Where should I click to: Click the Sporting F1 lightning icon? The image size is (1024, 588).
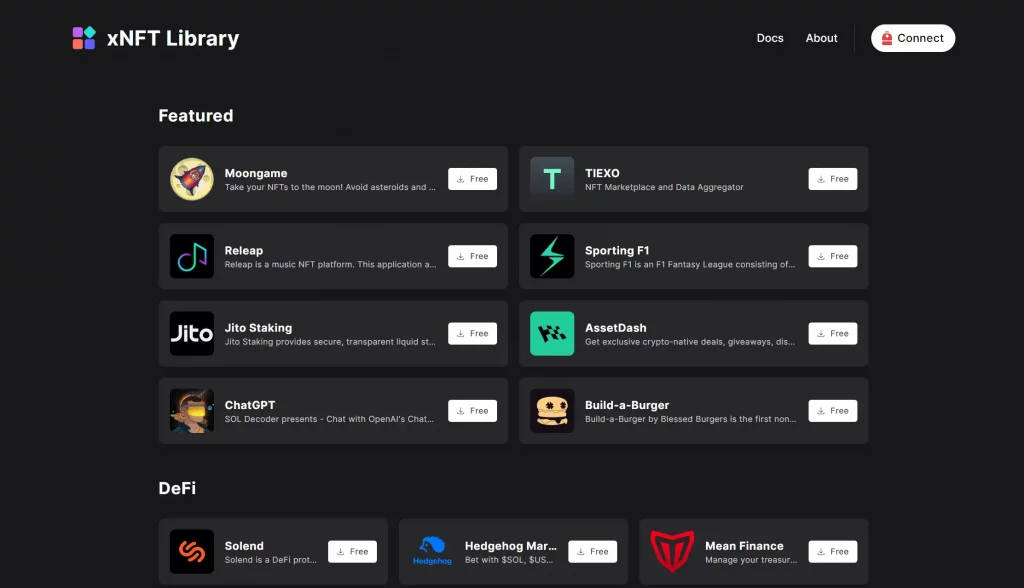click(x=551, y=256)
